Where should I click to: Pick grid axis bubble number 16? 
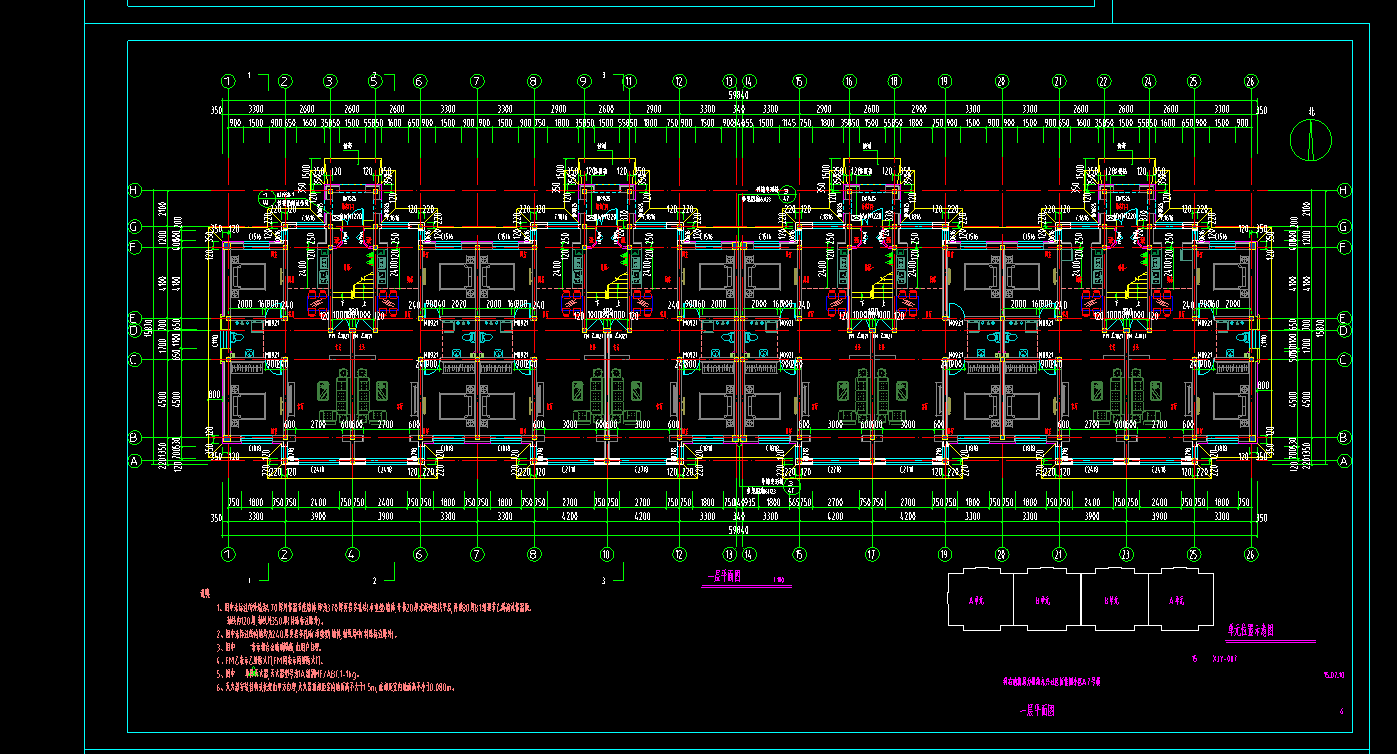click(850, 81)
